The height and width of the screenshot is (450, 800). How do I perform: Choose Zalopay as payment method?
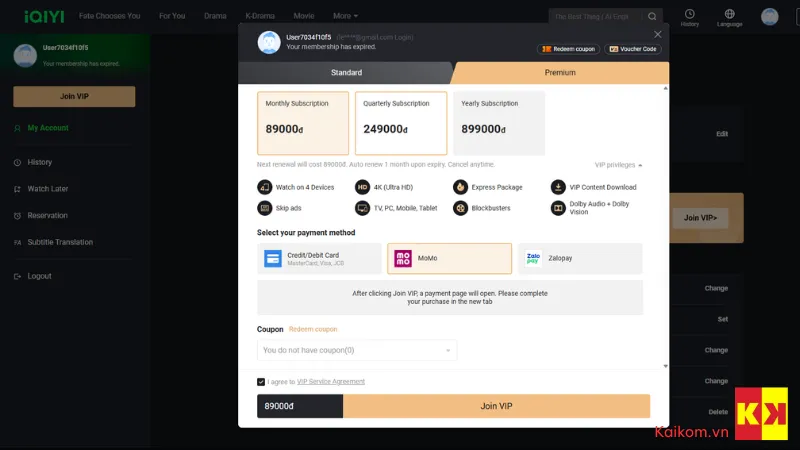[580, 258]
